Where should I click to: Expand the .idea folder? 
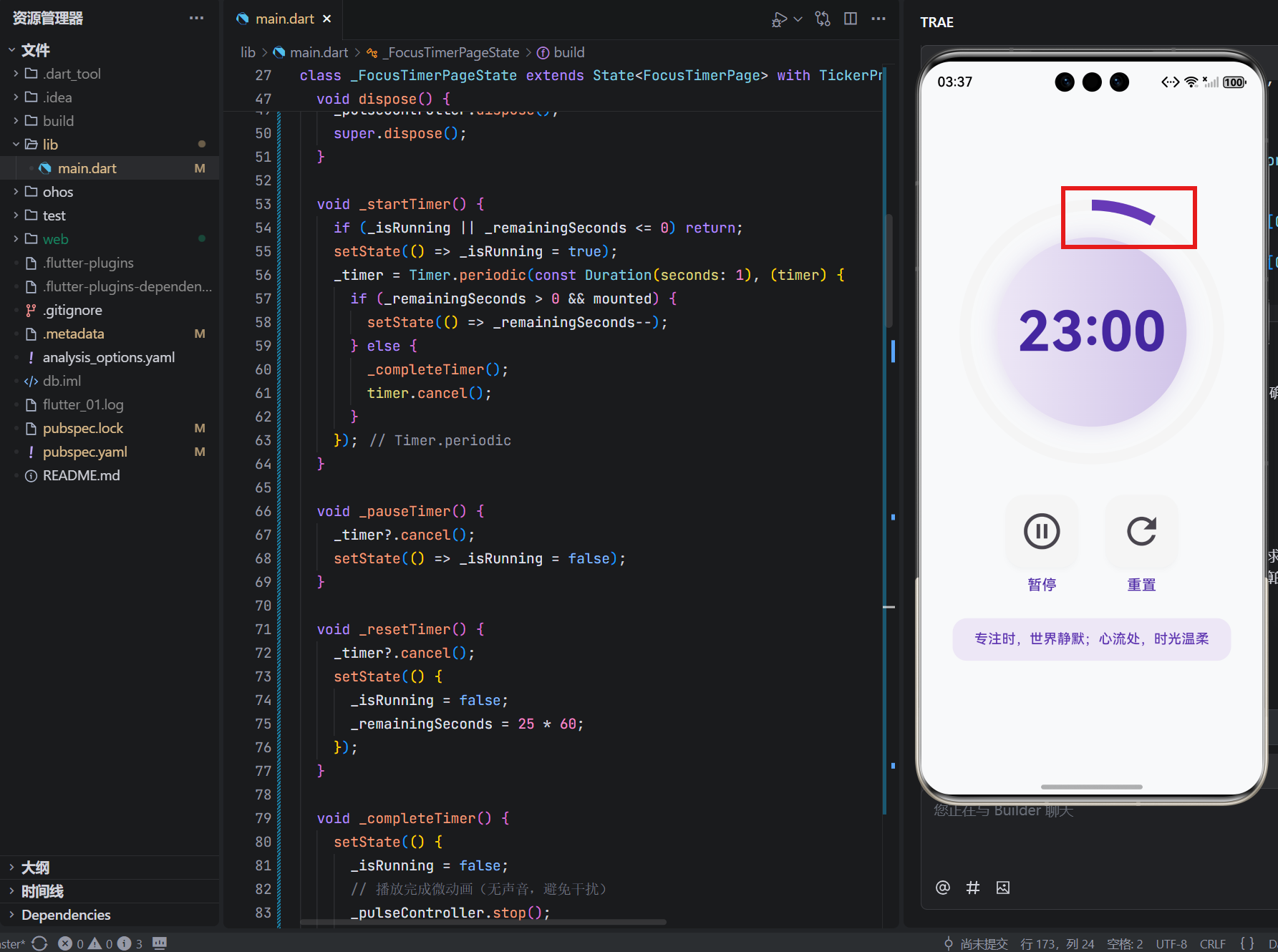coord(57,97)
